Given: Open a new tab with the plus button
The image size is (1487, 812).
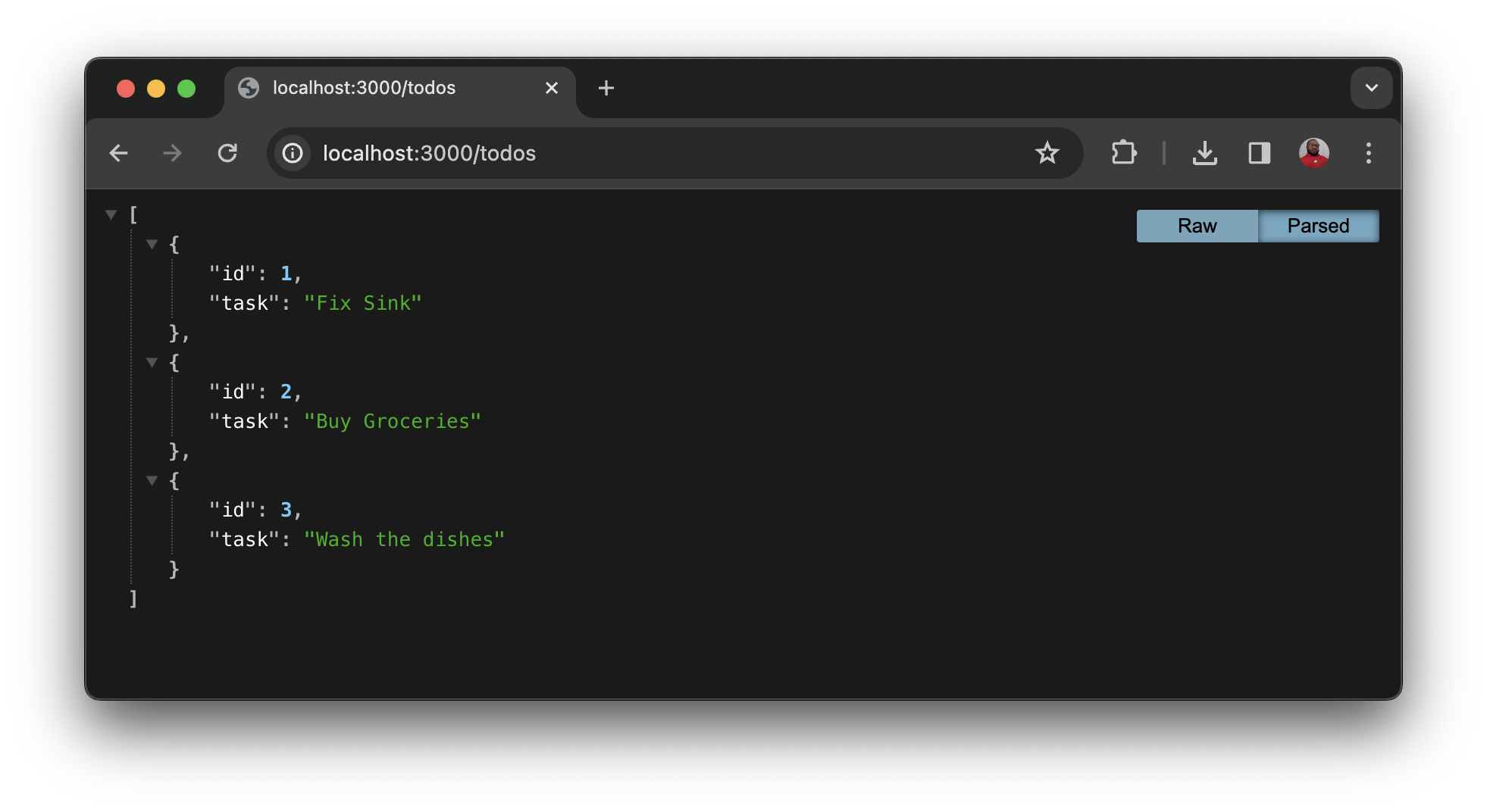Looking at the screenshot, I should pos(606,88).
